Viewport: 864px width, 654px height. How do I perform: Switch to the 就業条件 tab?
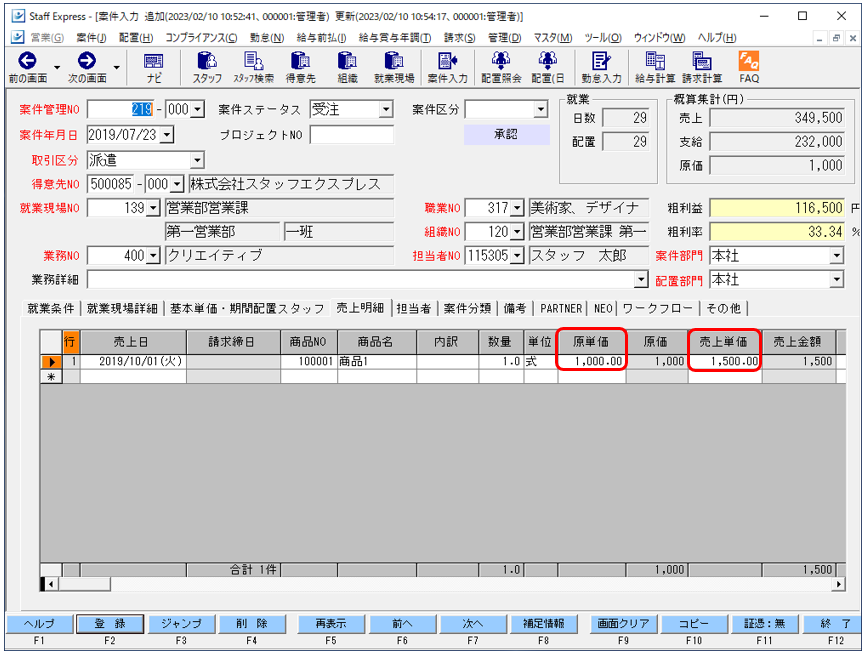click(51, 309)
